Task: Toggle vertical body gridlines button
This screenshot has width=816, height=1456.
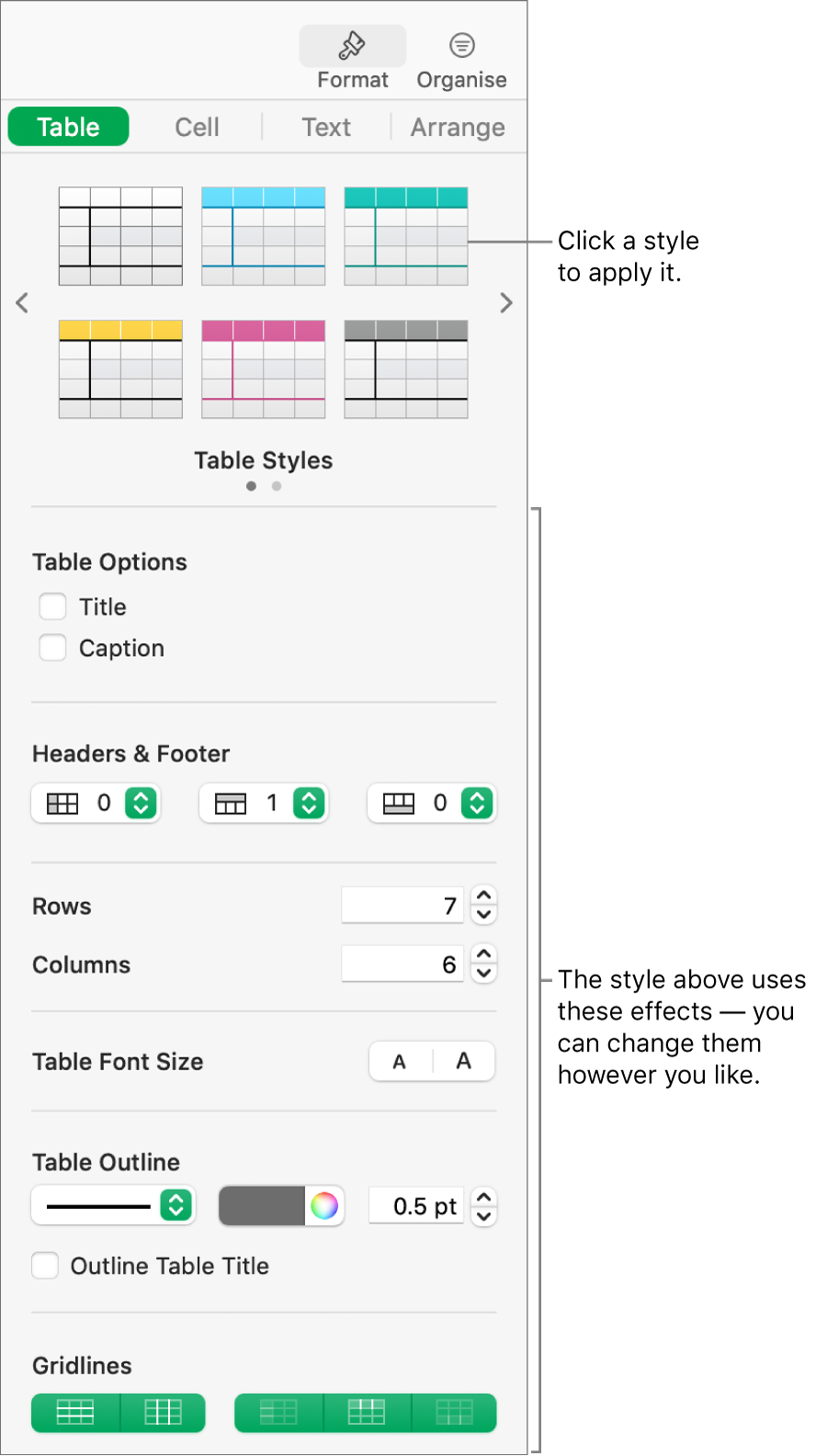Action: [x=163, y=1412]
